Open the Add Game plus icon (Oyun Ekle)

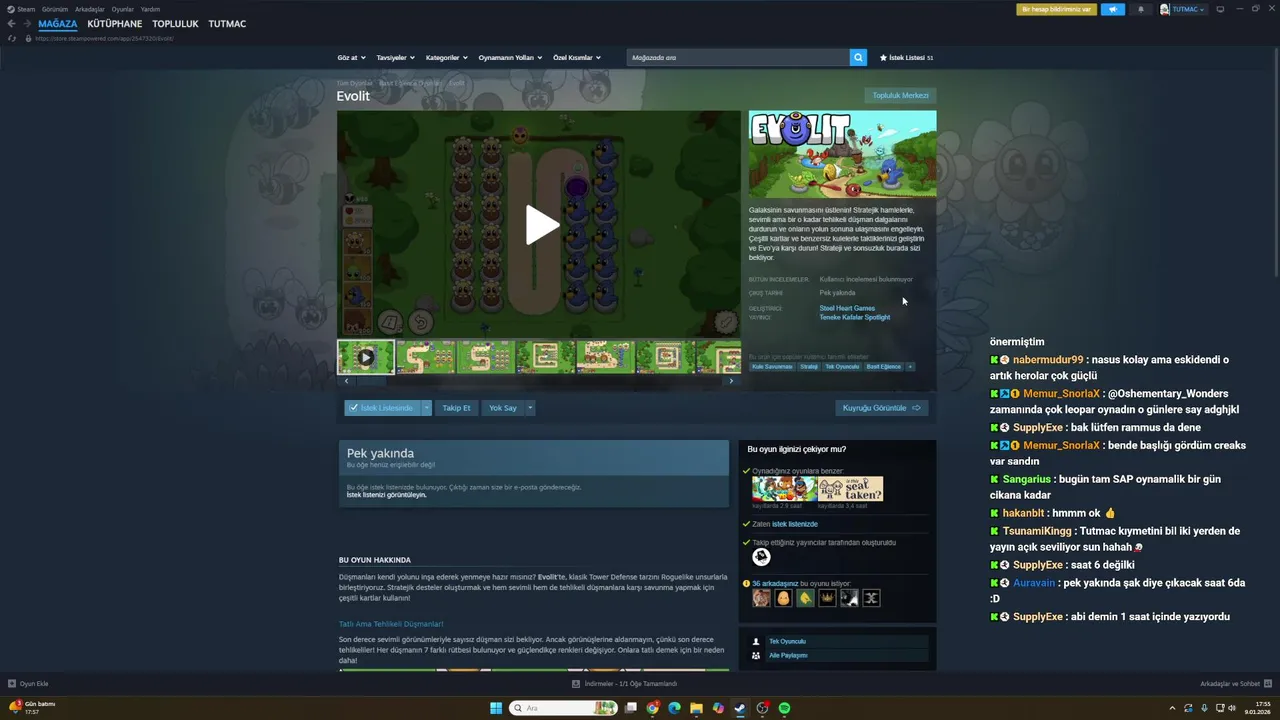[x=12, y=684]
